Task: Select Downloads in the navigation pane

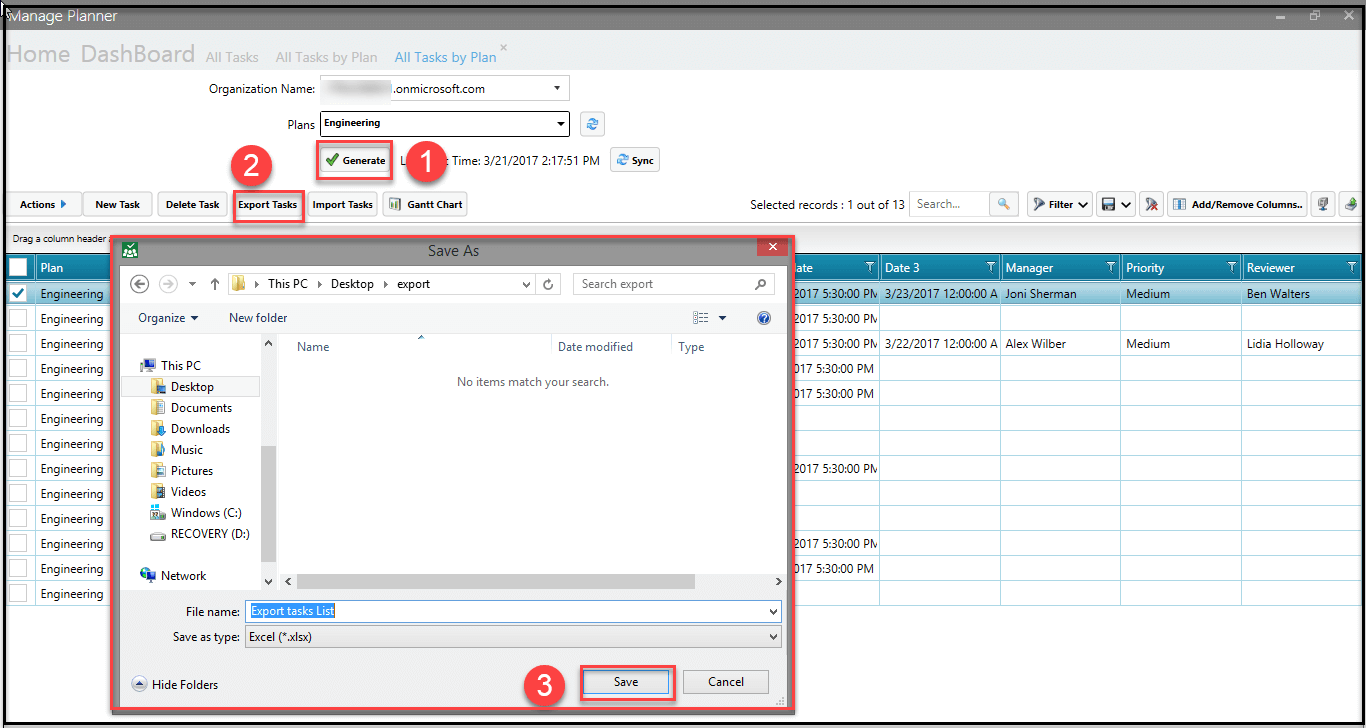Action: pyautogui.click(x=190, y=429)
